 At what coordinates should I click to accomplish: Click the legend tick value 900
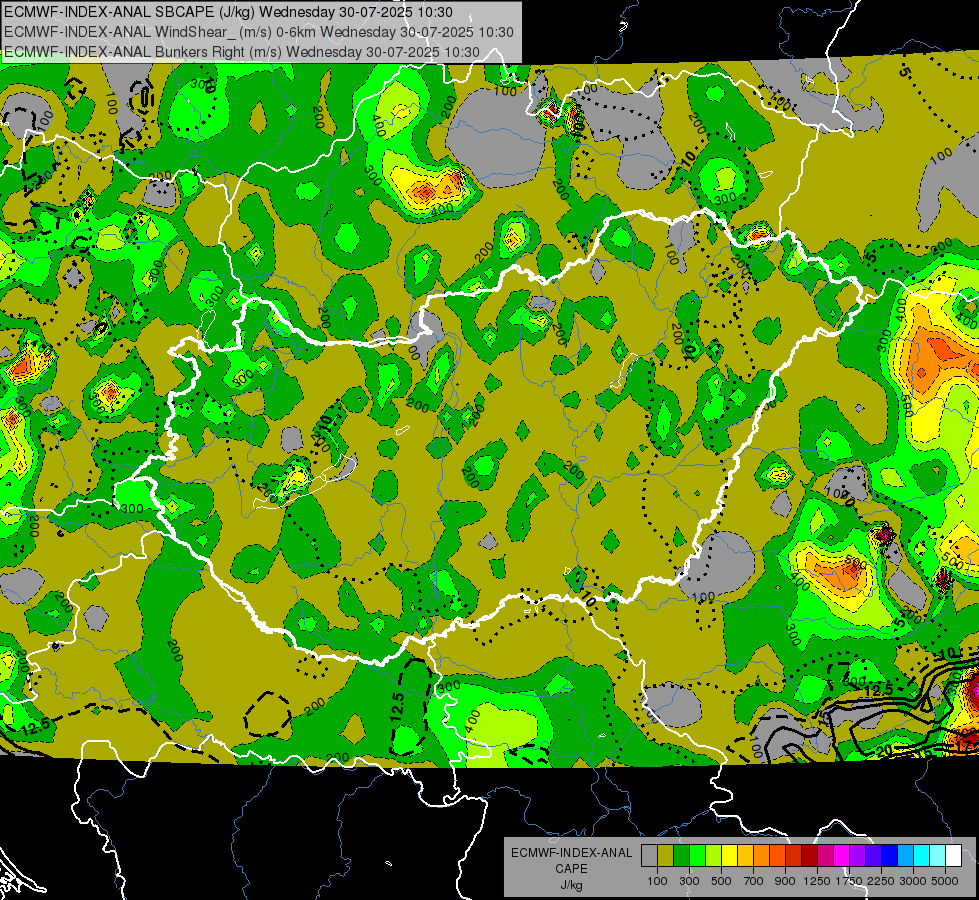pyautogui.click(x=785, y=881)
